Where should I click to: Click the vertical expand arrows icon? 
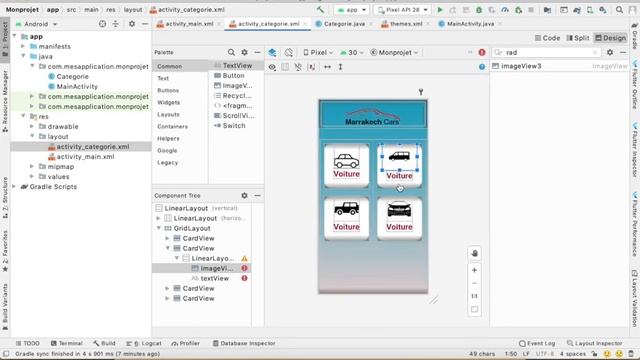(340, 67)
